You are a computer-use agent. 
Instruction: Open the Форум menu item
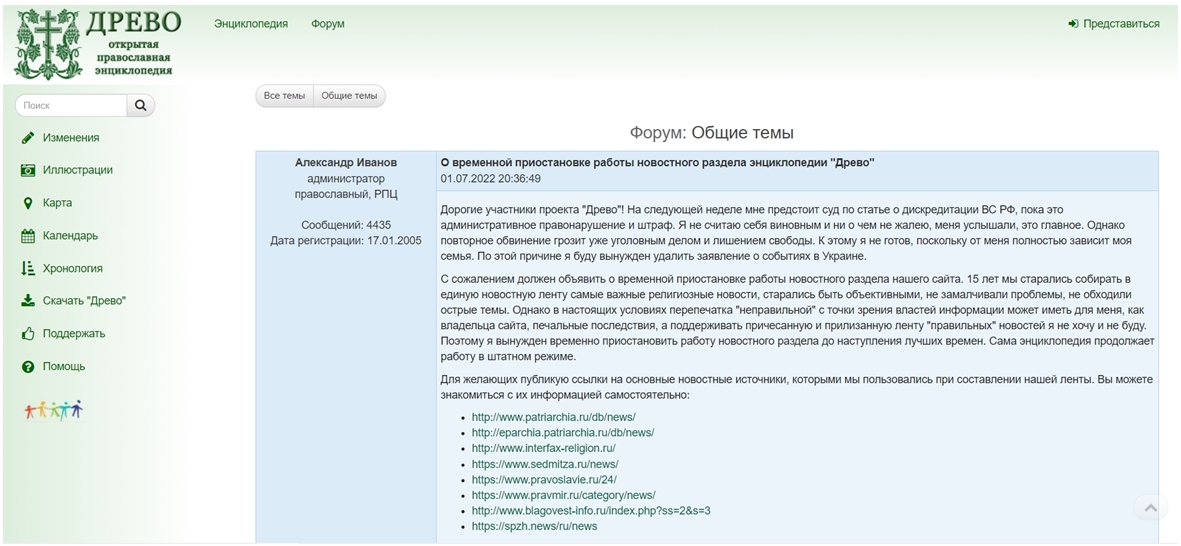(x=328, y=23)
